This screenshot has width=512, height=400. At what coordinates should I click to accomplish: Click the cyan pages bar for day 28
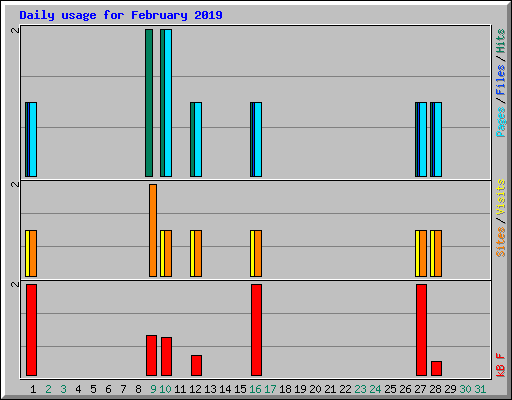coord(438,139)
